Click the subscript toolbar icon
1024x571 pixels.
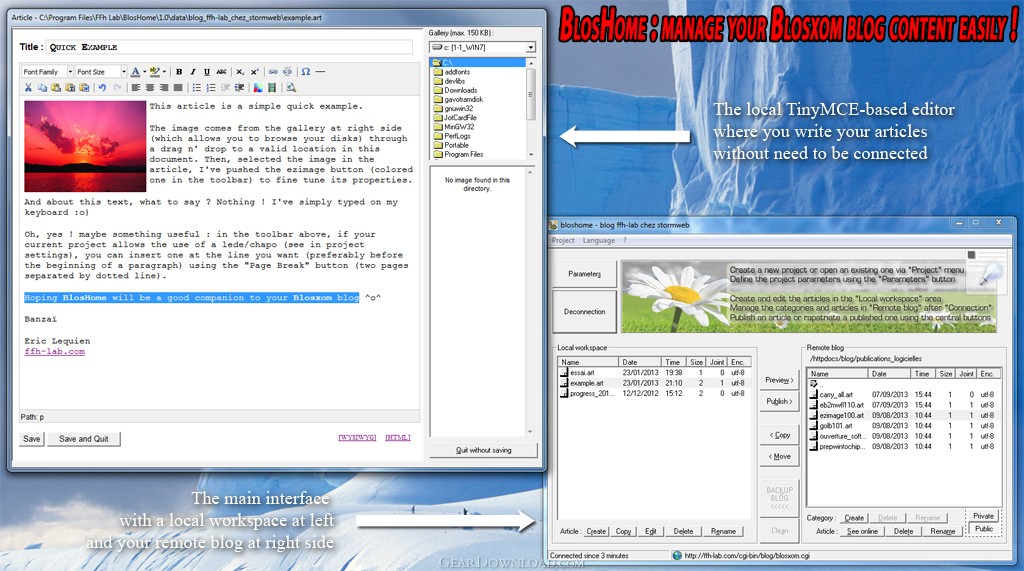click(240, 72)
